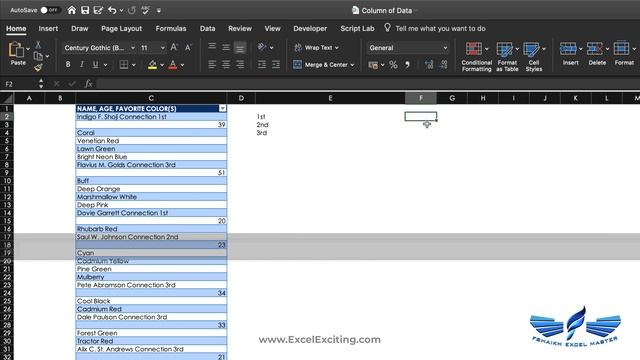
Task: Click the Undo arrow icon
Action: 112,10
